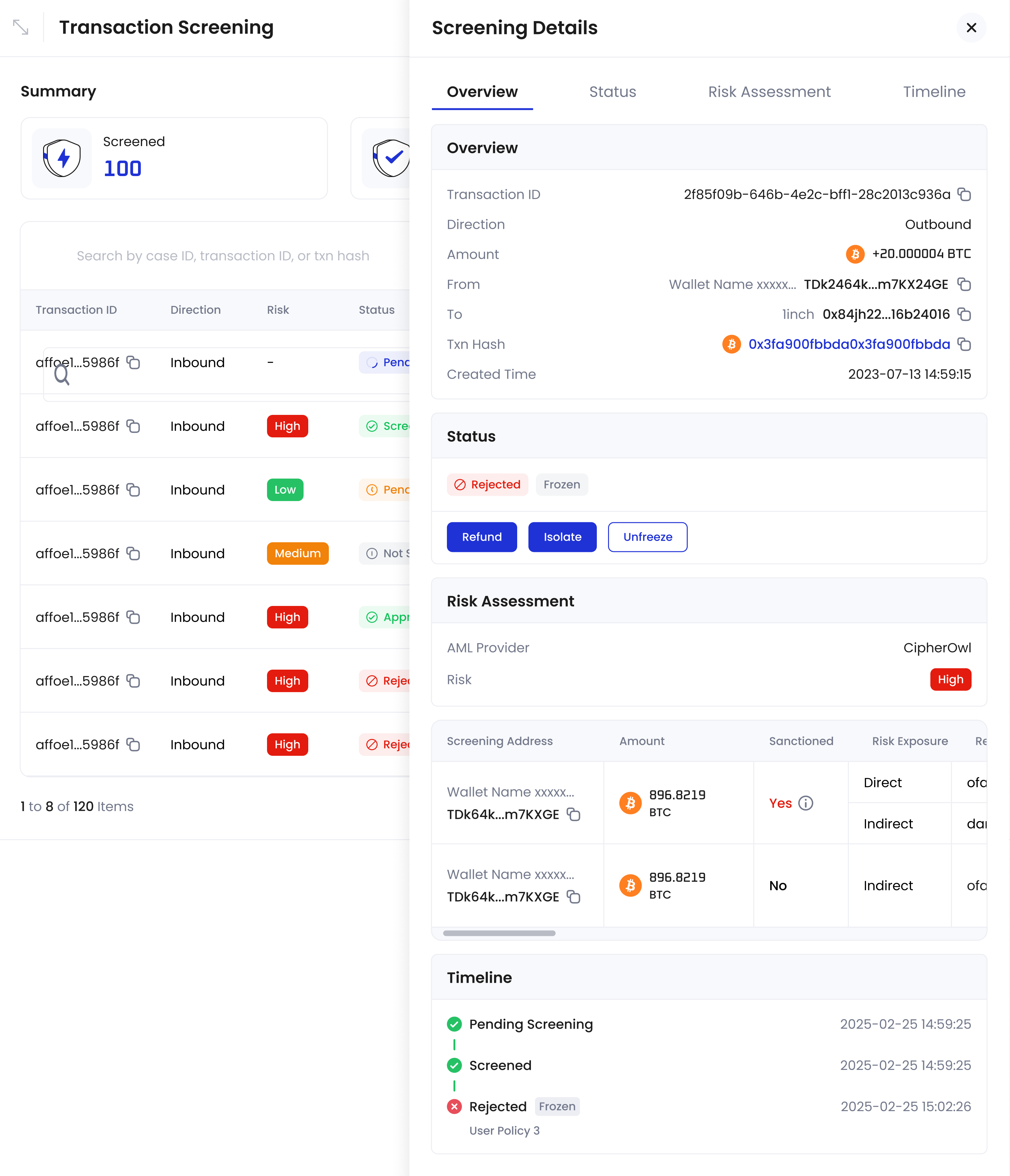This screenshot has height=1176, width=1010.
Task: Copy the Txn Hash value
Action: click(965, 345)
